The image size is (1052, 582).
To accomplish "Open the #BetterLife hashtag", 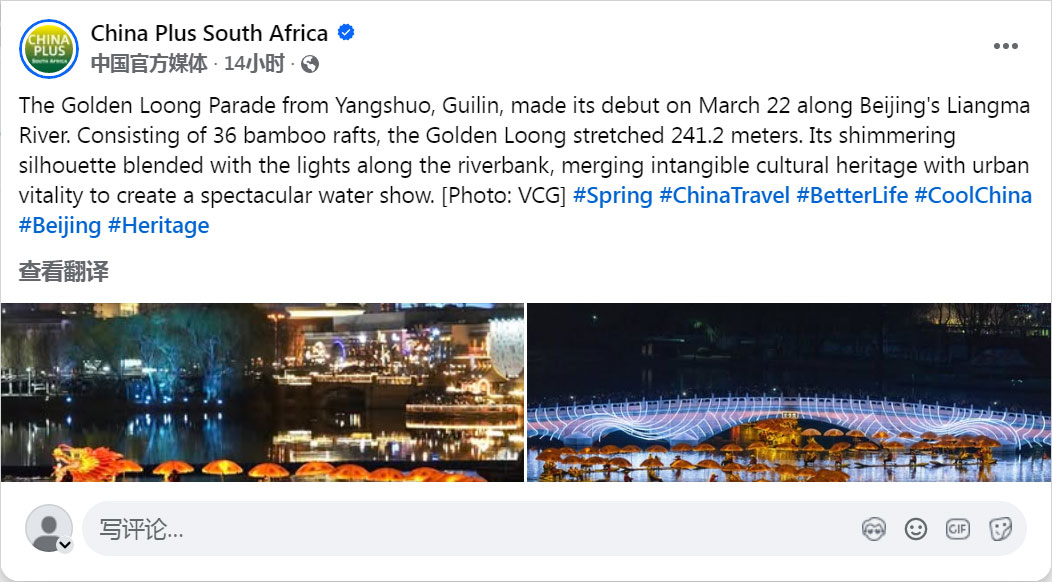I will click(852, 195).
